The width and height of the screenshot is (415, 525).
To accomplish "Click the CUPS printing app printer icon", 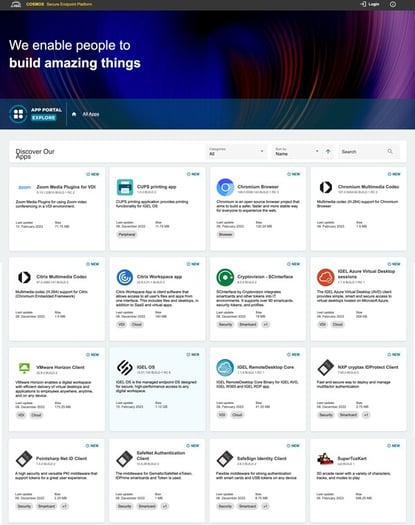I will [125, 187].
